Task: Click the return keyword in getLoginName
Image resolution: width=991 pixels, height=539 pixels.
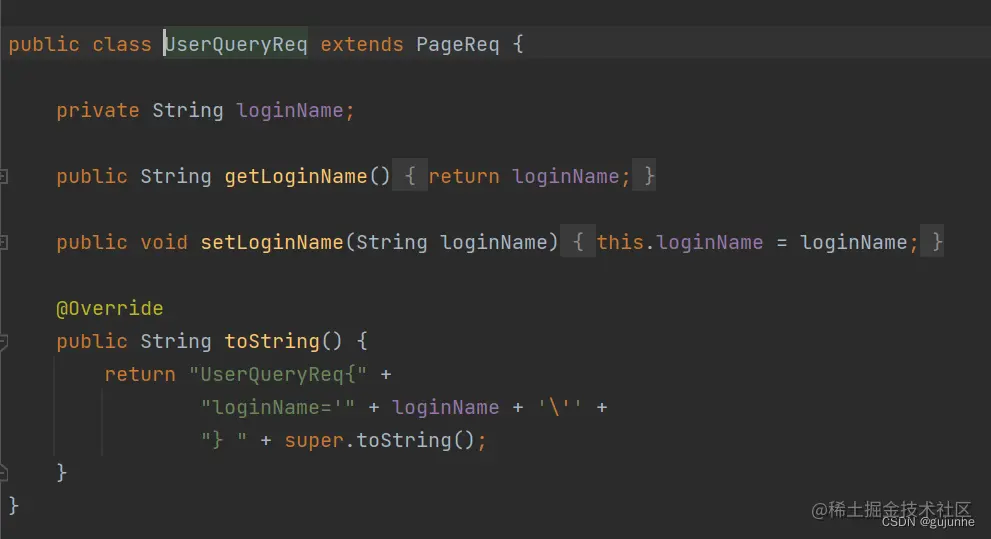Action: coord(464,176)
